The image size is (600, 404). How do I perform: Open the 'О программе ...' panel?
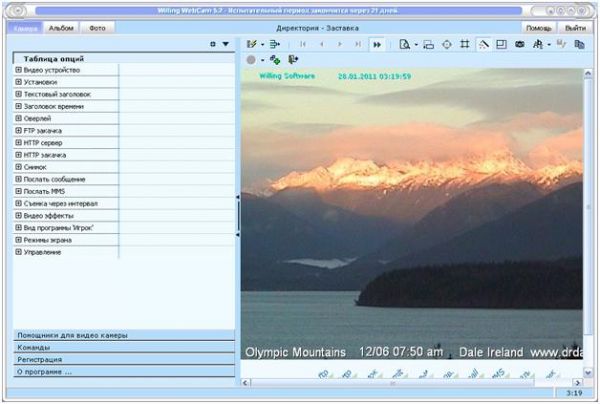coord(118,371)
